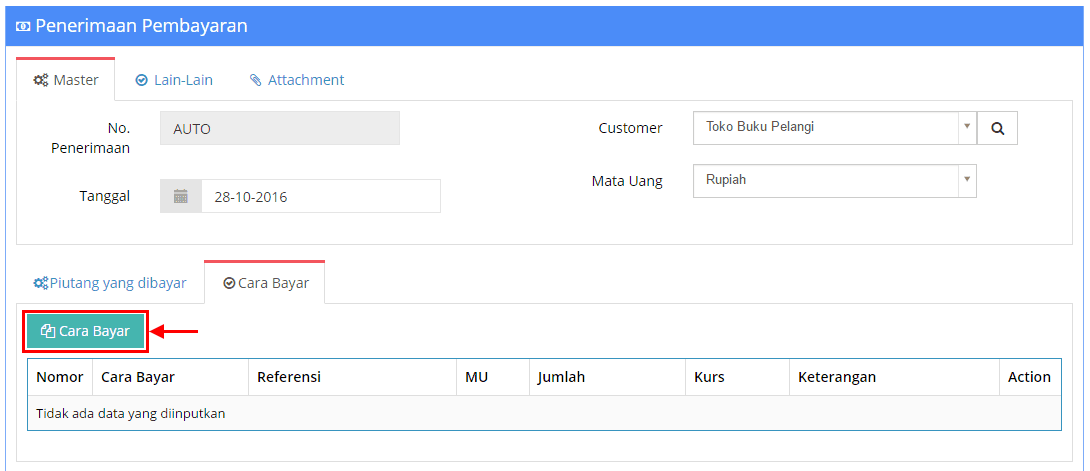Click the Referensi column header
Viewport: 1090px width, 471px height.
coord(288,377)
